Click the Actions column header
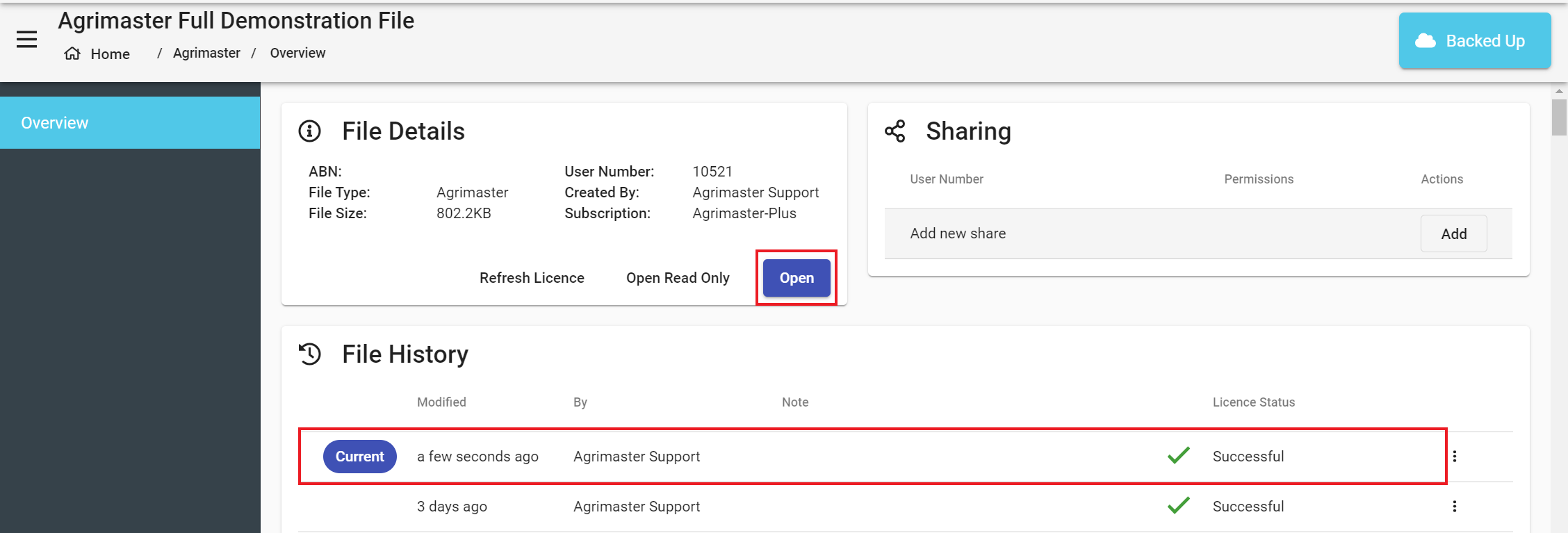The height and width of the screenshot is (533, 1568). 1442,179
